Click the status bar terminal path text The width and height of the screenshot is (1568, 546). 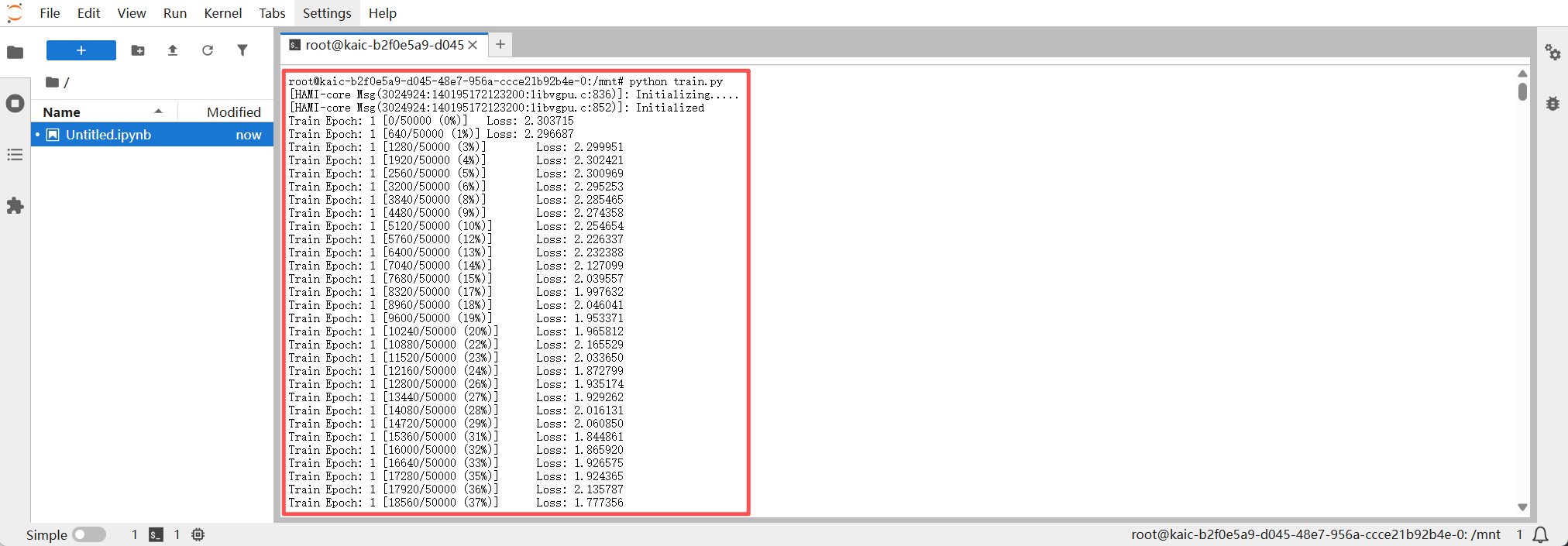pyautogui.click(x=1315, y=534)
